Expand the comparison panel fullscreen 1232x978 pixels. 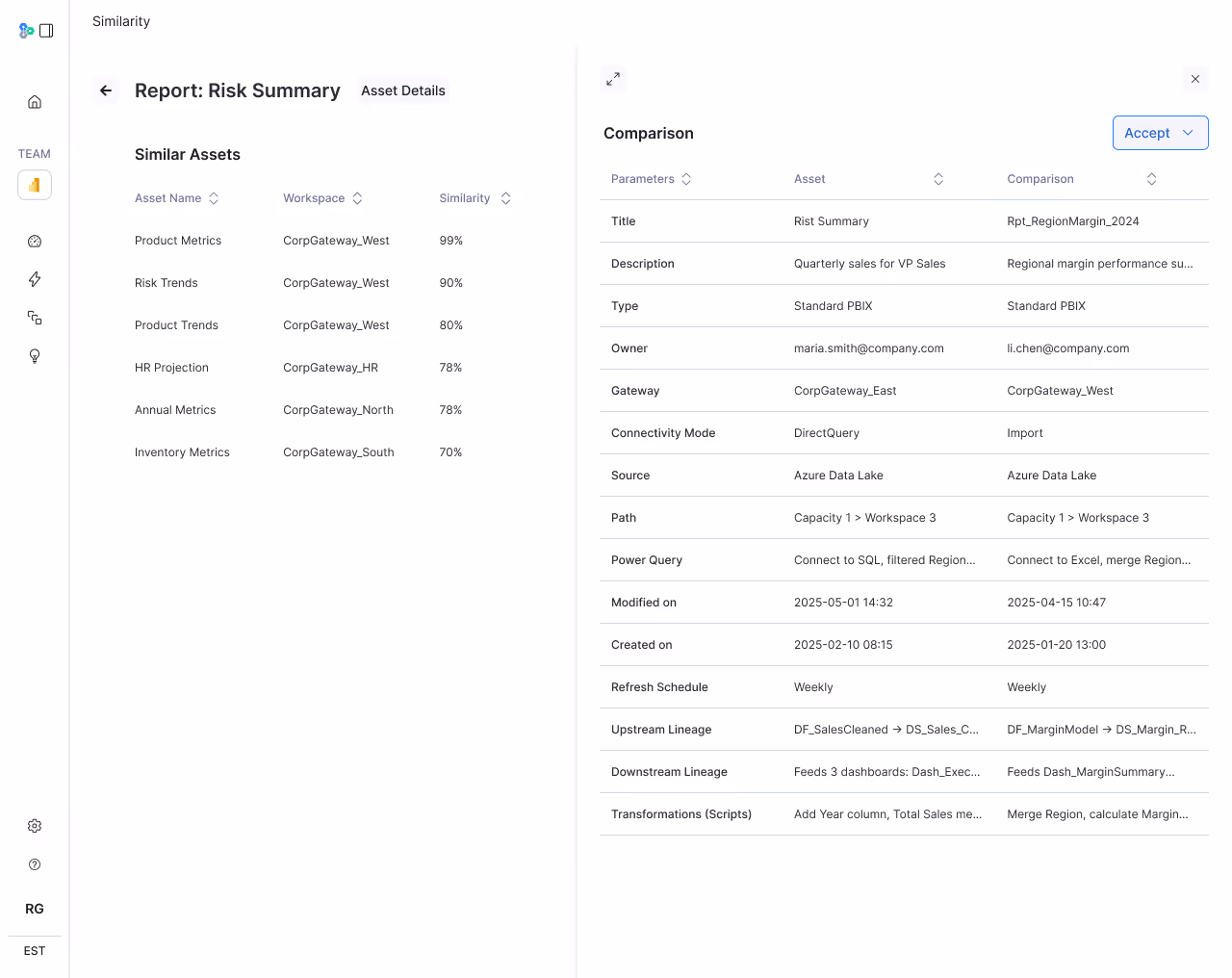(613, 79)
